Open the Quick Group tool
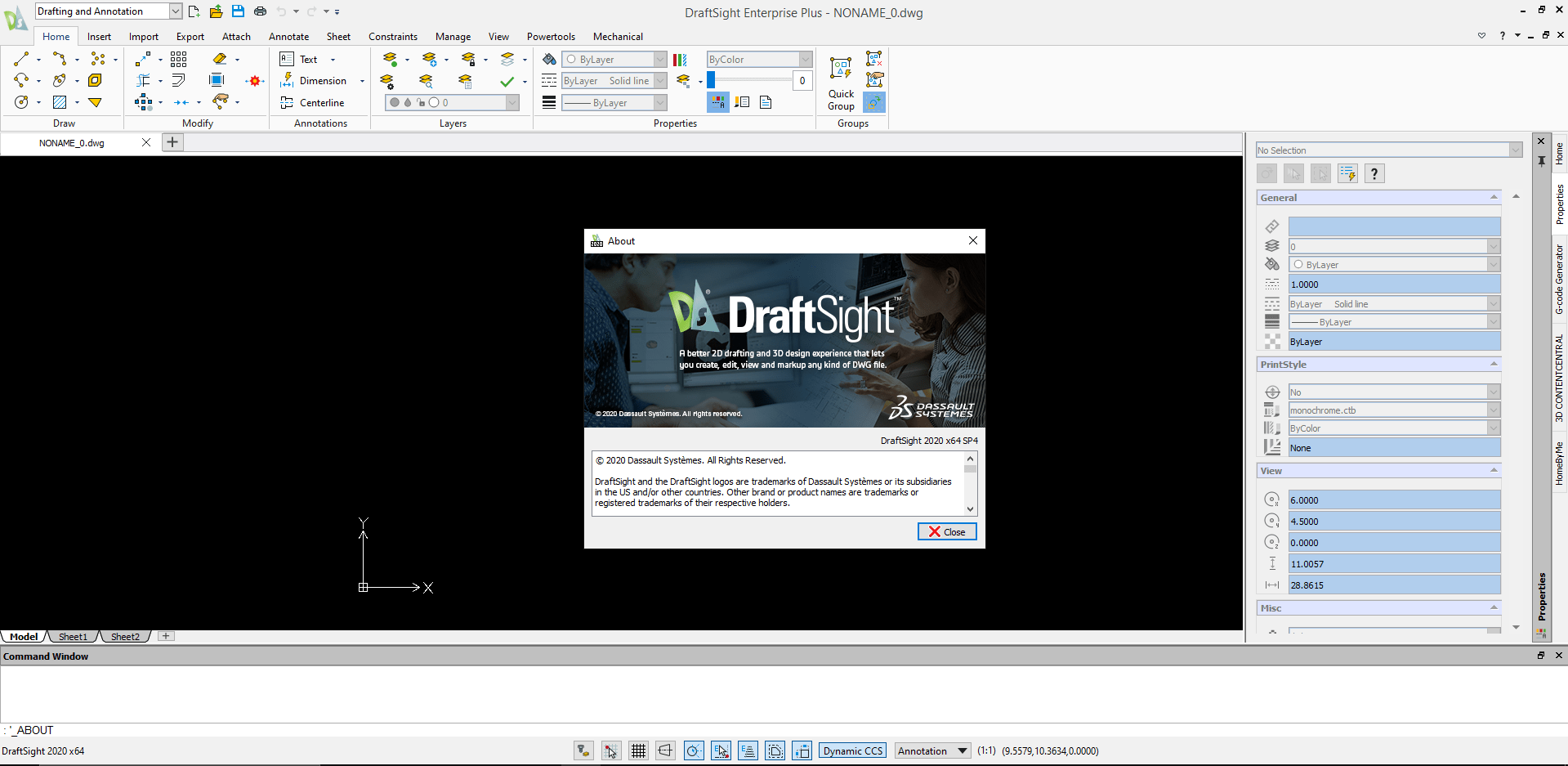The image size is (1568, 766). coord(841,83)
